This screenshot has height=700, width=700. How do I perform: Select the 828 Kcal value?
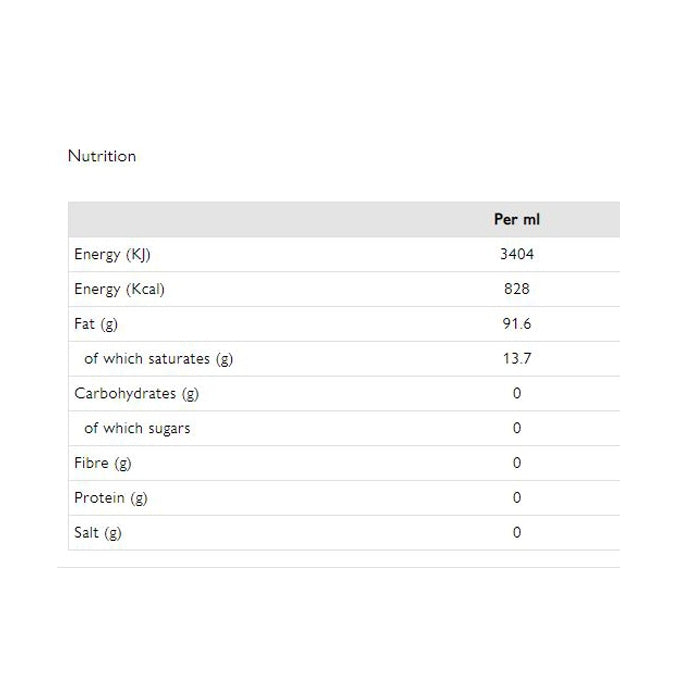(516, 289)
